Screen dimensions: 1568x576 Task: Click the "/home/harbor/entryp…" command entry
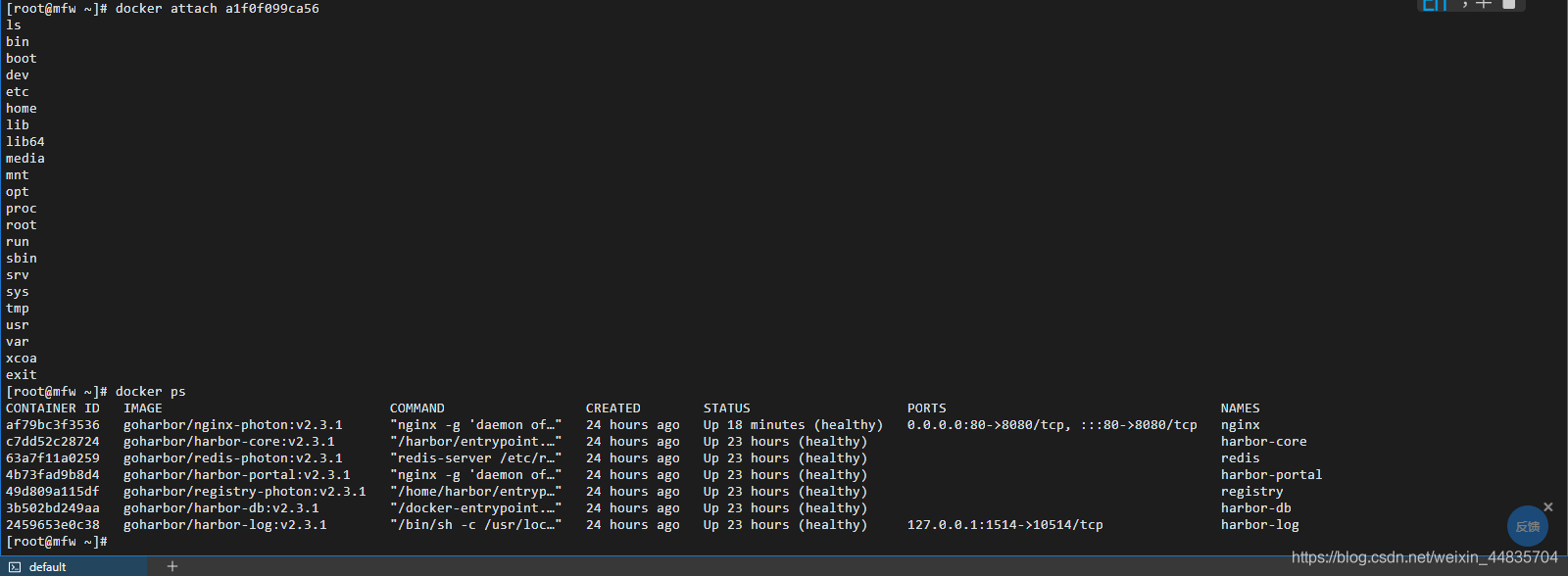(x=476, y=492)
